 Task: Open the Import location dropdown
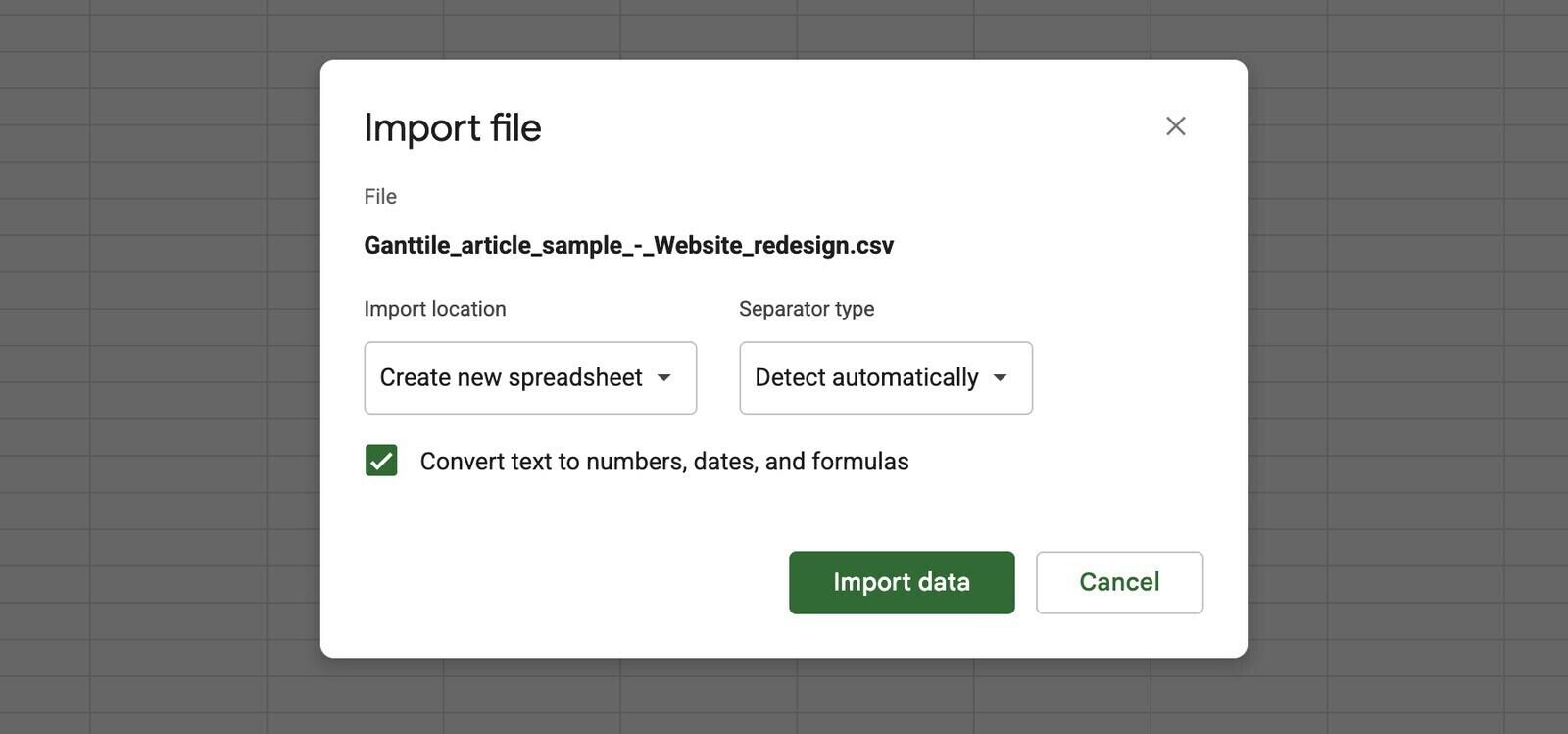click(530, 378)
